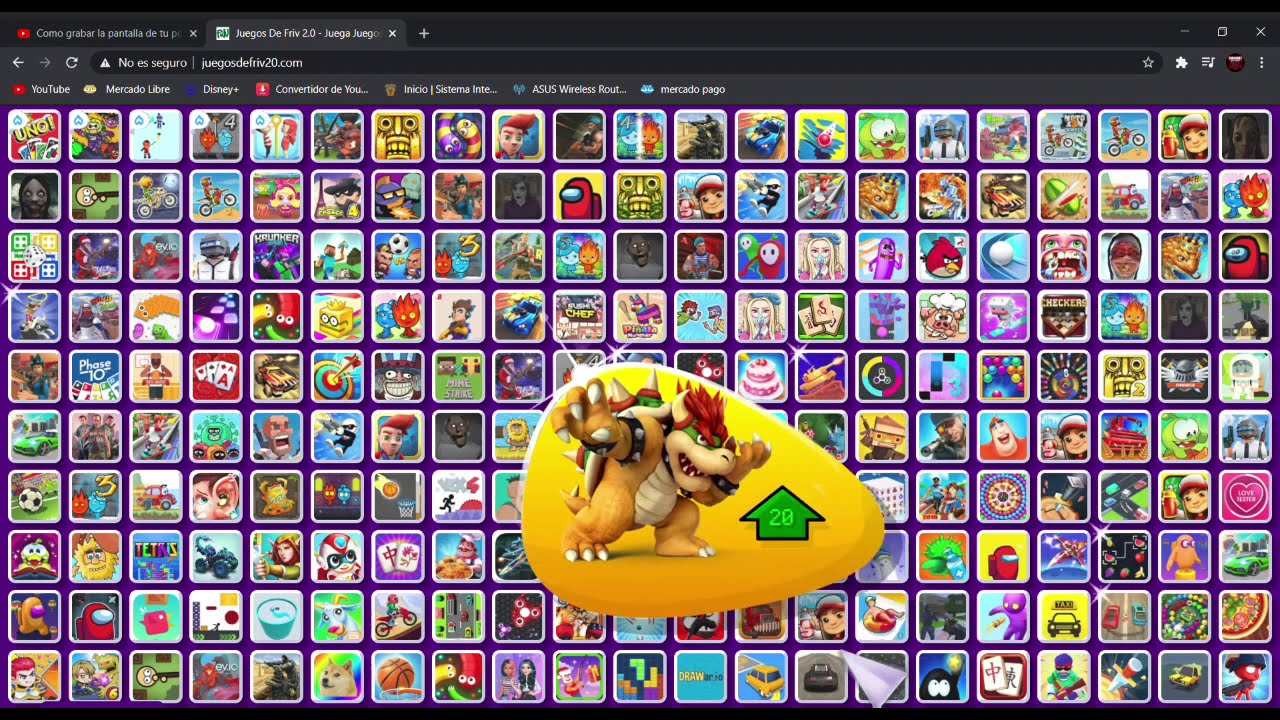
Task: Open the YouTube bookmark
Action: [41, 89]
